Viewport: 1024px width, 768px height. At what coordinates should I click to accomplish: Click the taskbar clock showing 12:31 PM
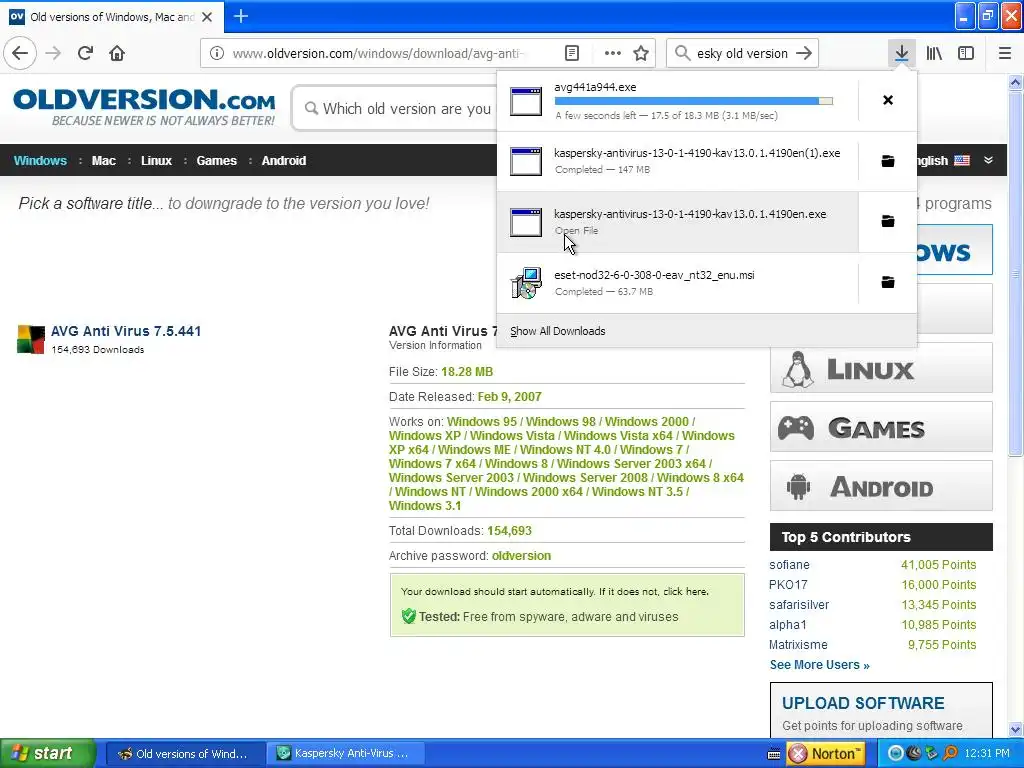pyautogui.click(x=986, y=754)
